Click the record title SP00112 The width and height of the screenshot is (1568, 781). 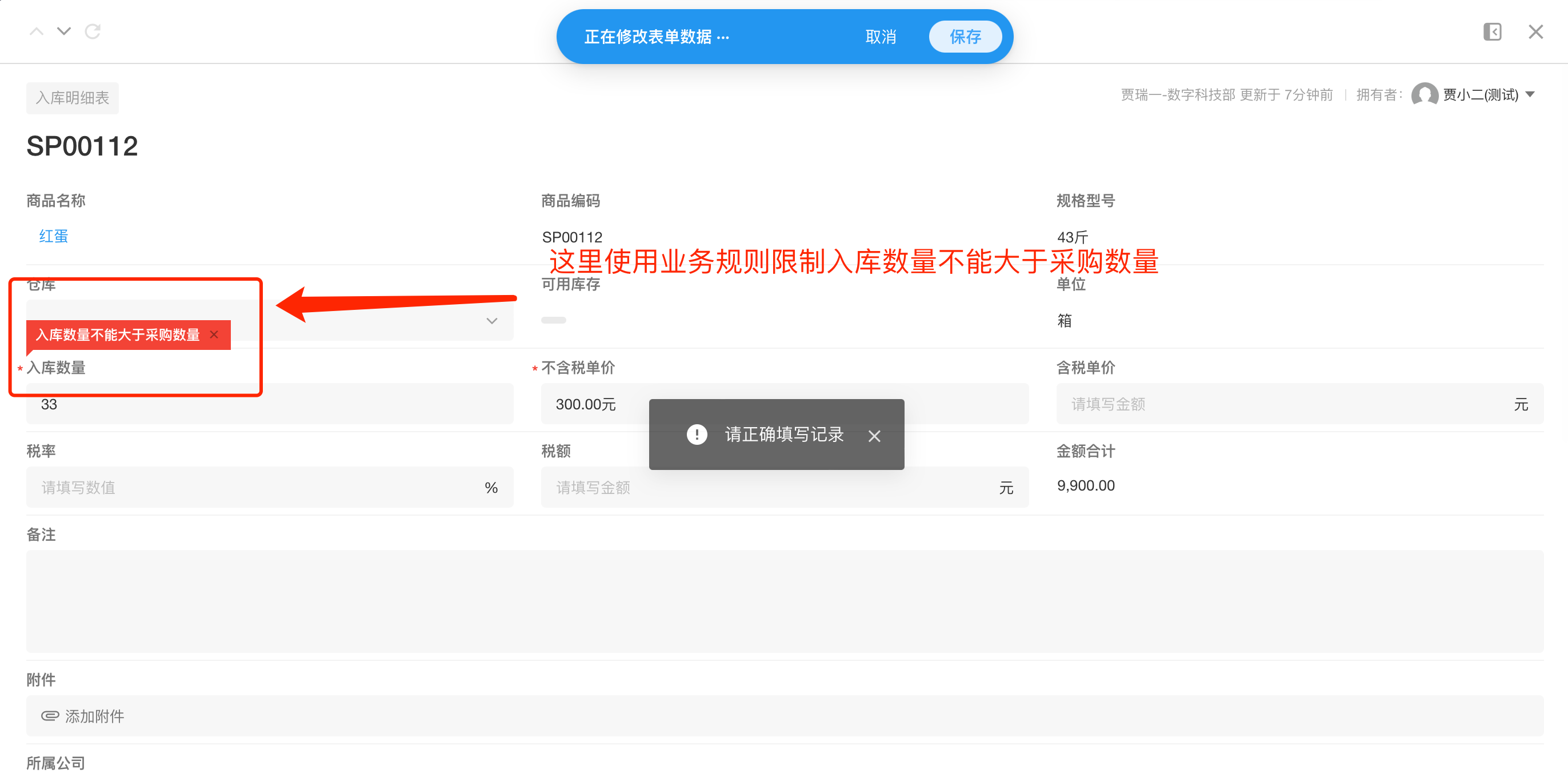tap(82, 145)
